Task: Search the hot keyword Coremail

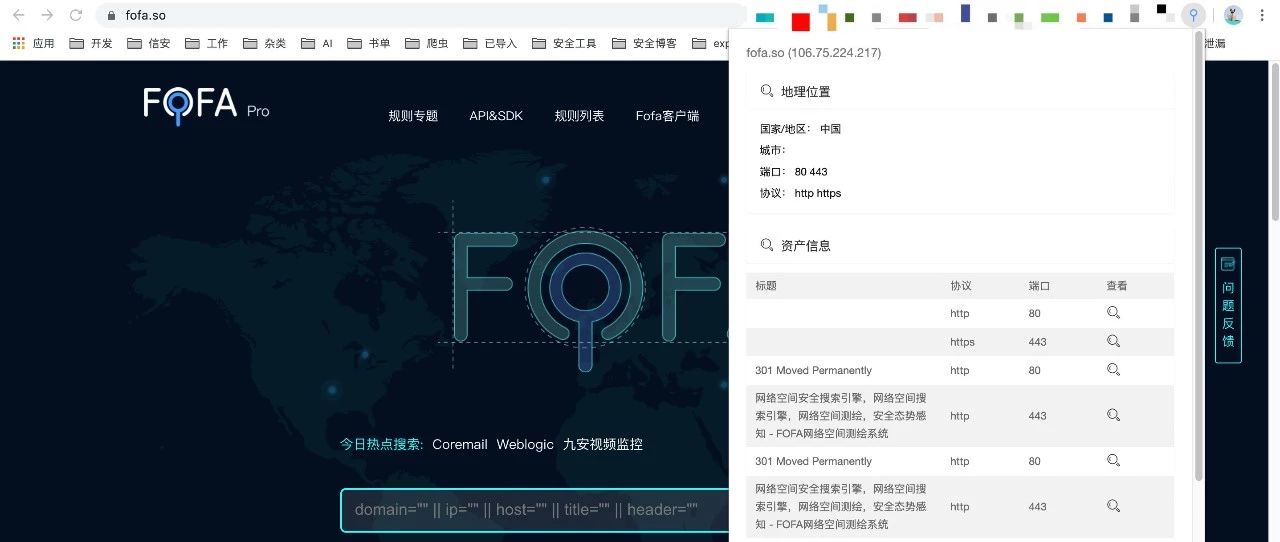Action: 460,444
